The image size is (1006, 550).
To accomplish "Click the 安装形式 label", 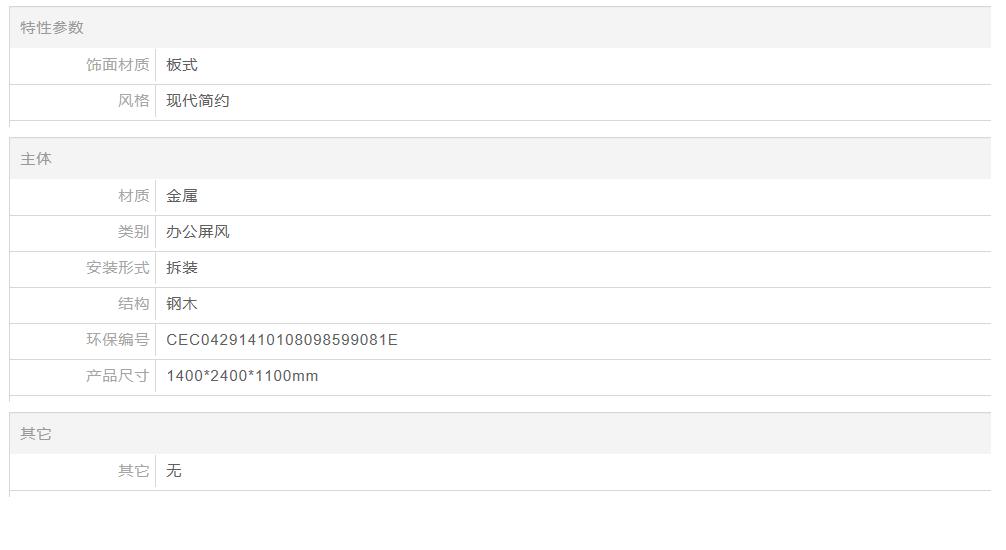I will 117,268.
